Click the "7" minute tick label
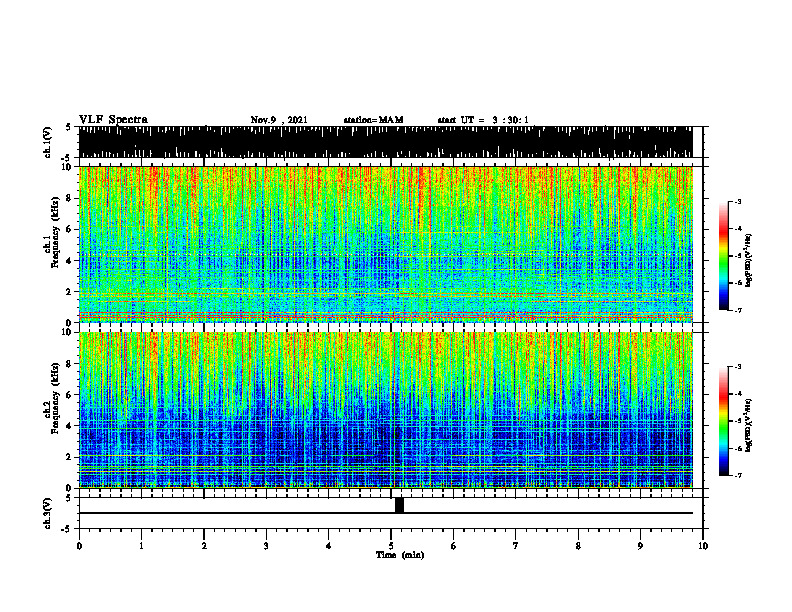792x612 pixels. (516, 546)
